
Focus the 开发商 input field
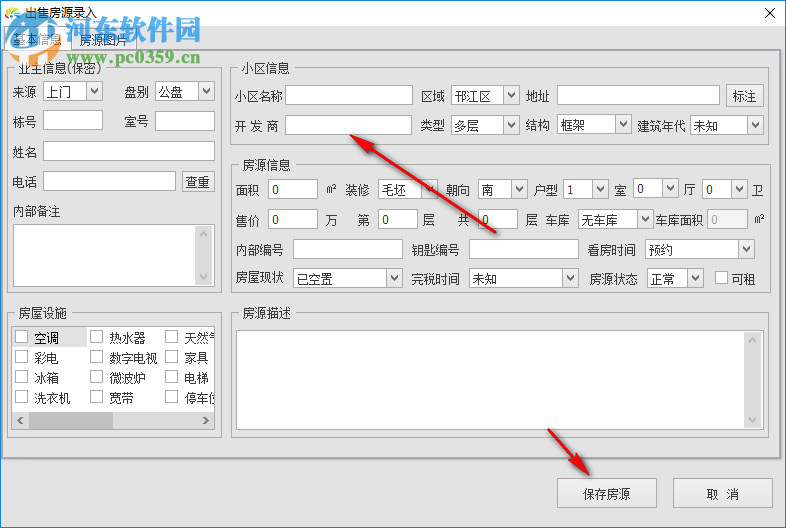pyautogui.click(x=349, y=125)
